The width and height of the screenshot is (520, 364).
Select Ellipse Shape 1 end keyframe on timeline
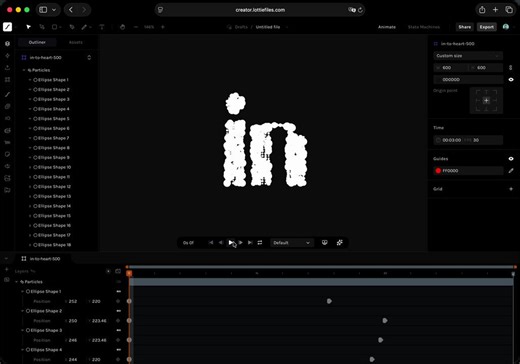(329, 301)
